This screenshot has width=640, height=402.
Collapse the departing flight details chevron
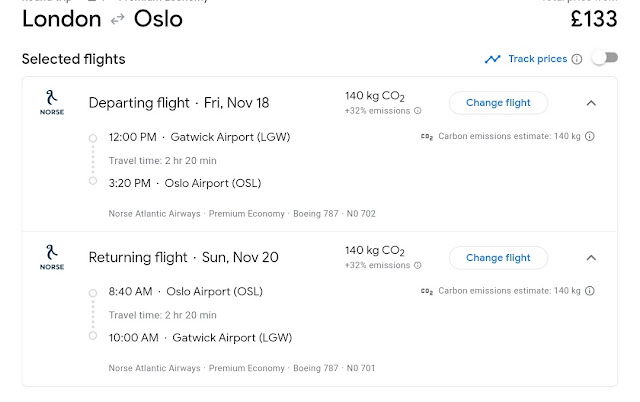click(x=591, y=103)
